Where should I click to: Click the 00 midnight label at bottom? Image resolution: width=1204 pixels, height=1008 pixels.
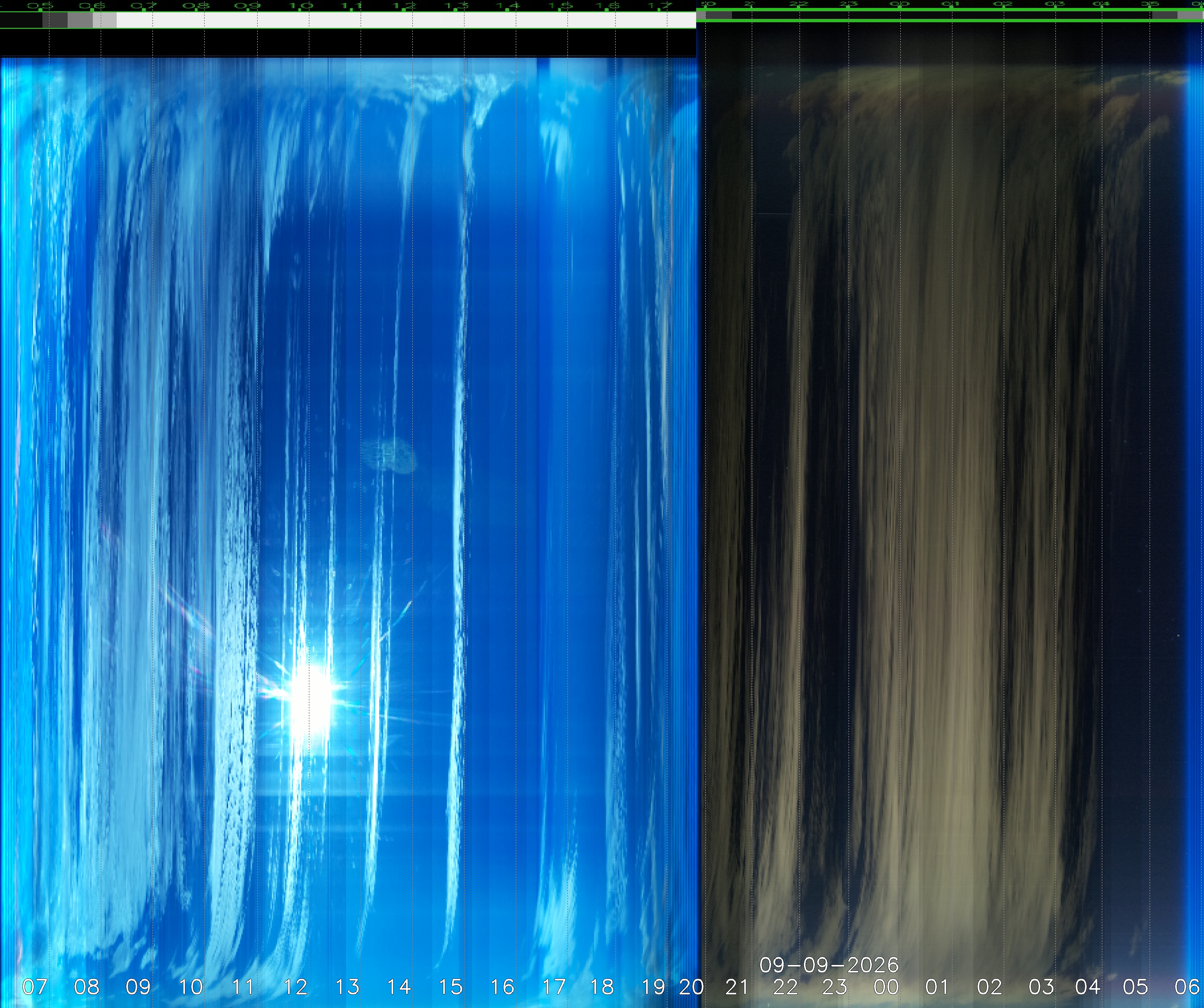(886, 987)
